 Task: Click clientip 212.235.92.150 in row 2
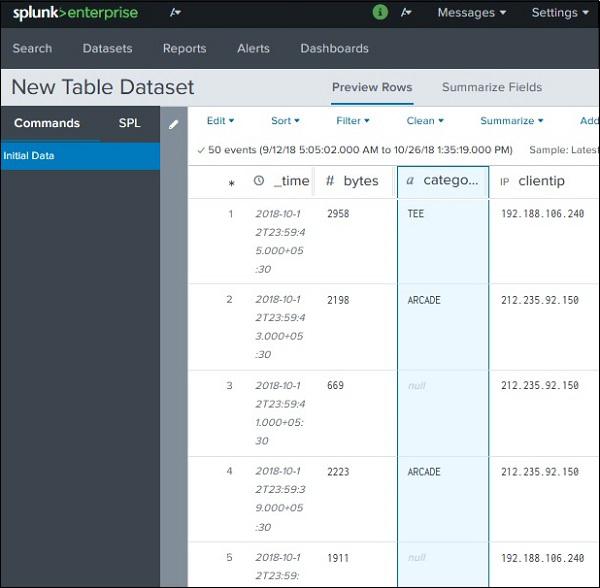pos(540,300)
